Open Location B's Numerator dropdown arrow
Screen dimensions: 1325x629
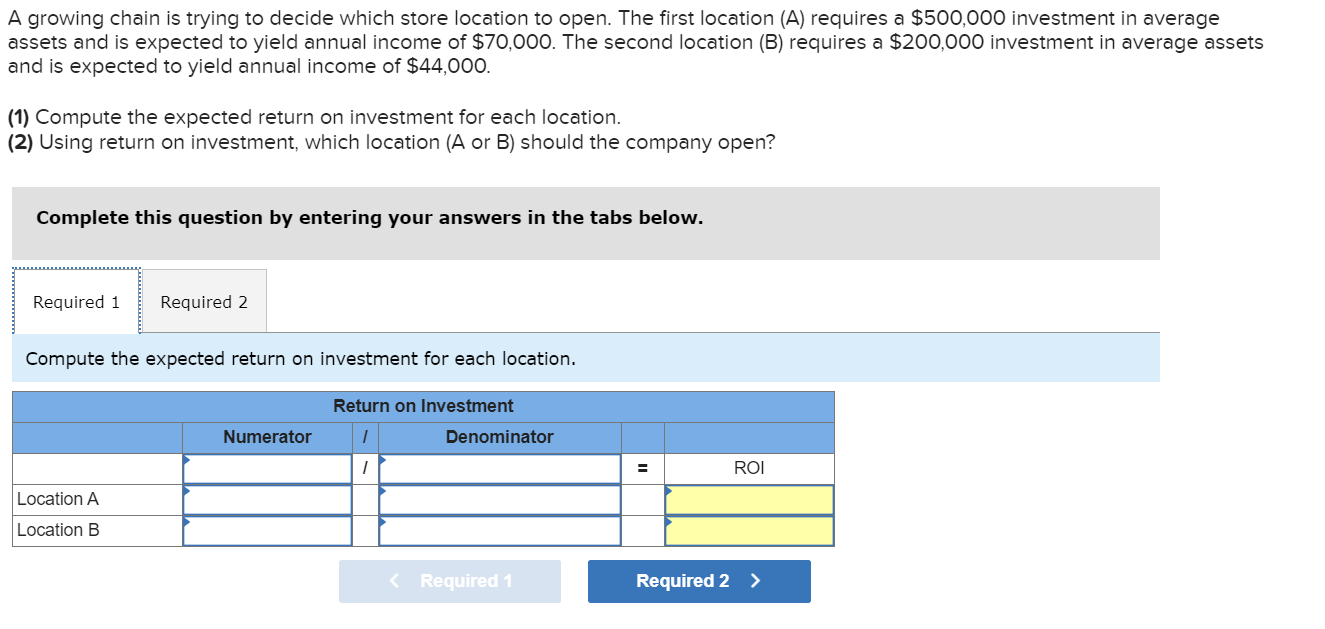tap(186, 521)
